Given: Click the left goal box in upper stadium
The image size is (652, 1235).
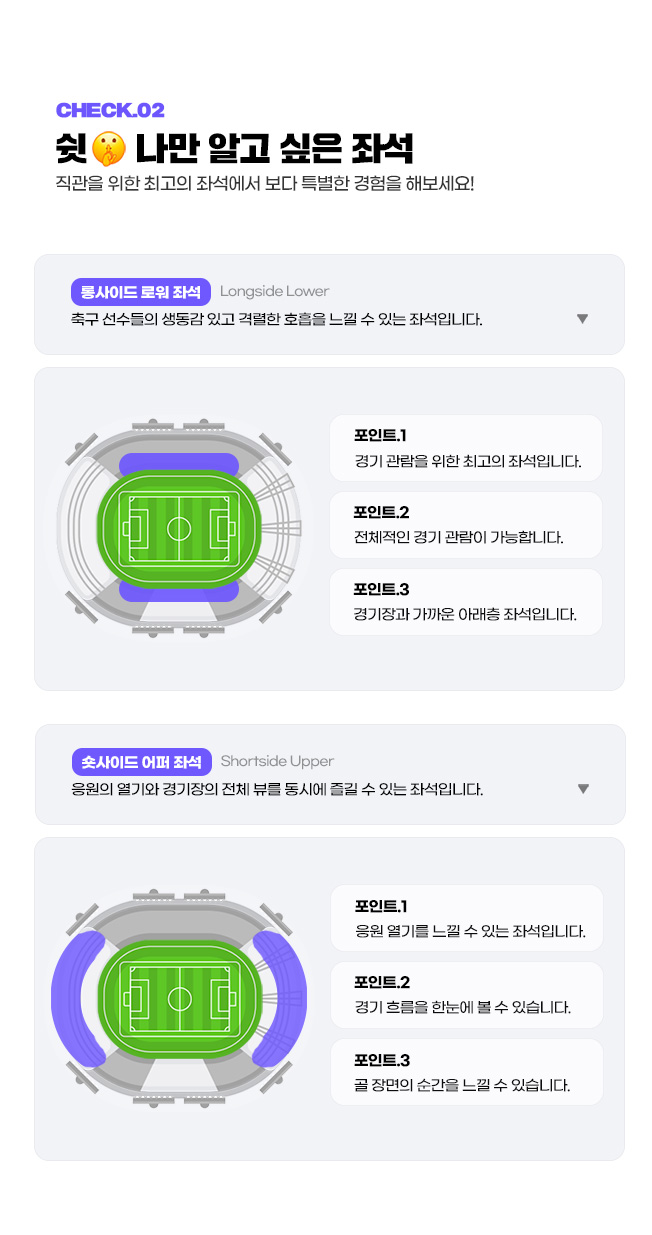Looking at the screenshot, I should 133,527.
